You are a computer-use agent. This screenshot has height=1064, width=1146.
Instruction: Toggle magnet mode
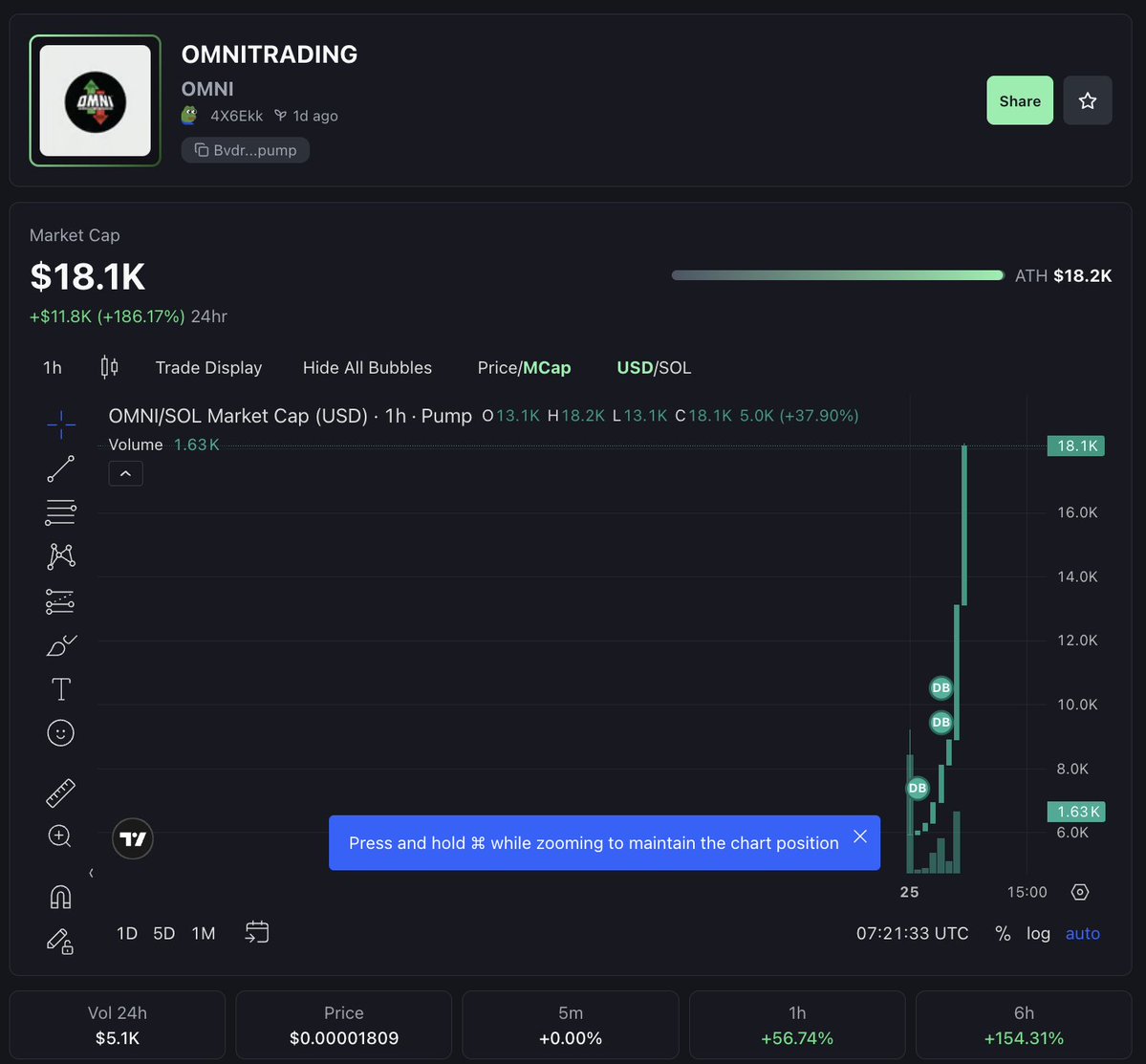(60, 897)
